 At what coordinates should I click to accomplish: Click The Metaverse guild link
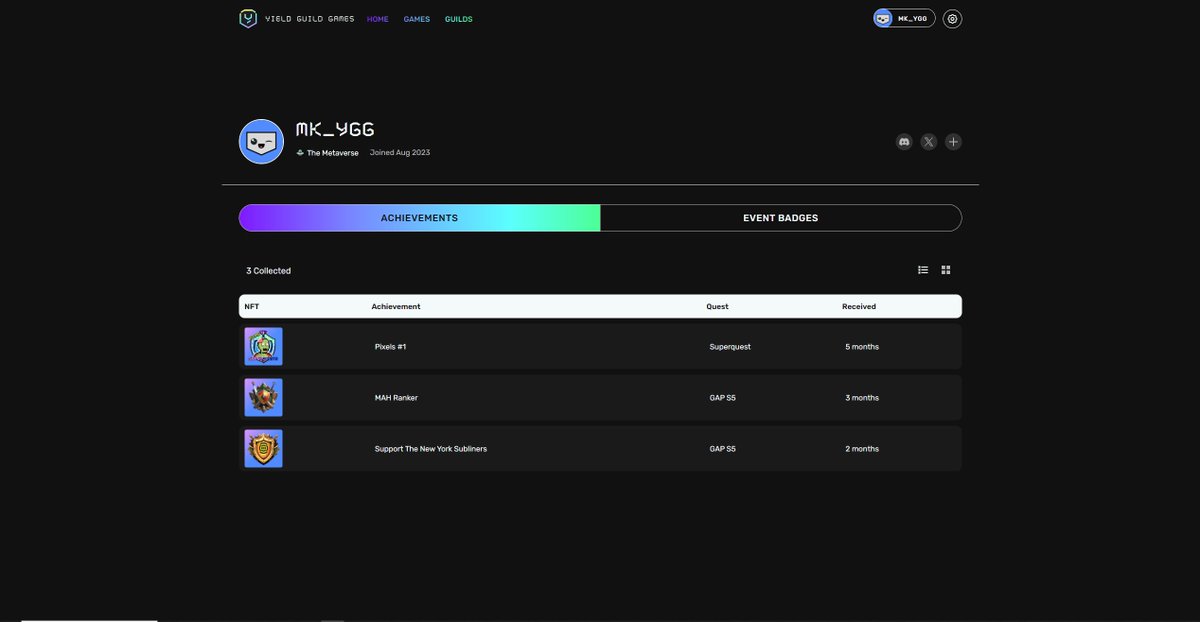(x=332, y=153)
